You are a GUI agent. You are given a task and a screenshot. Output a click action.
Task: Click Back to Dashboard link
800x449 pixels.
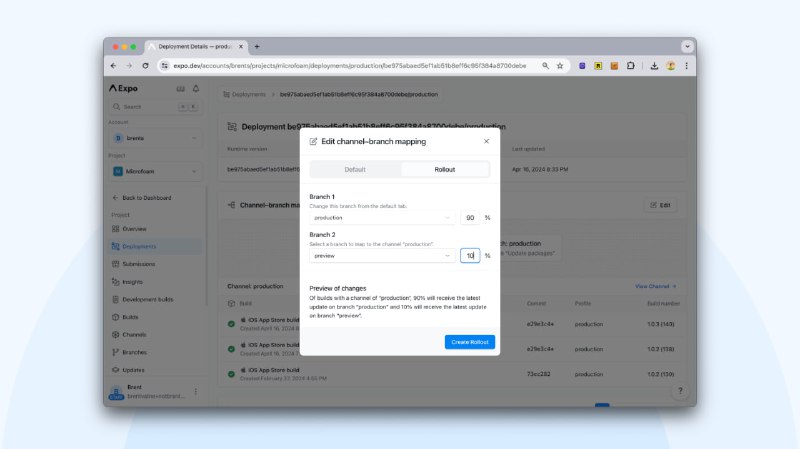point(142,197)
